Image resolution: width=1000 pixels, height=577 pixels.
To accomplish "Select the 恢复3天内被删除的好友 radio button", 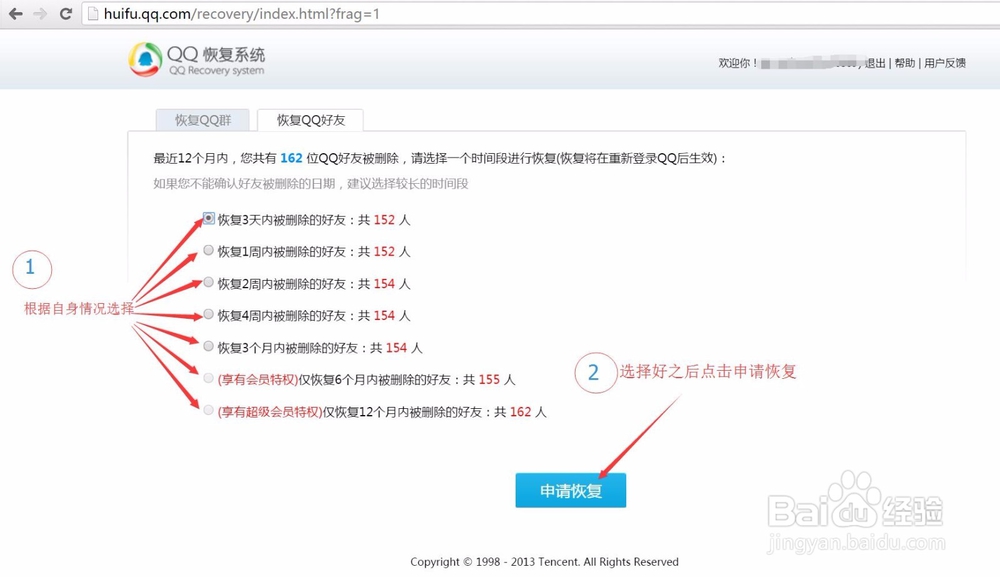I will (x=209, y=219).
